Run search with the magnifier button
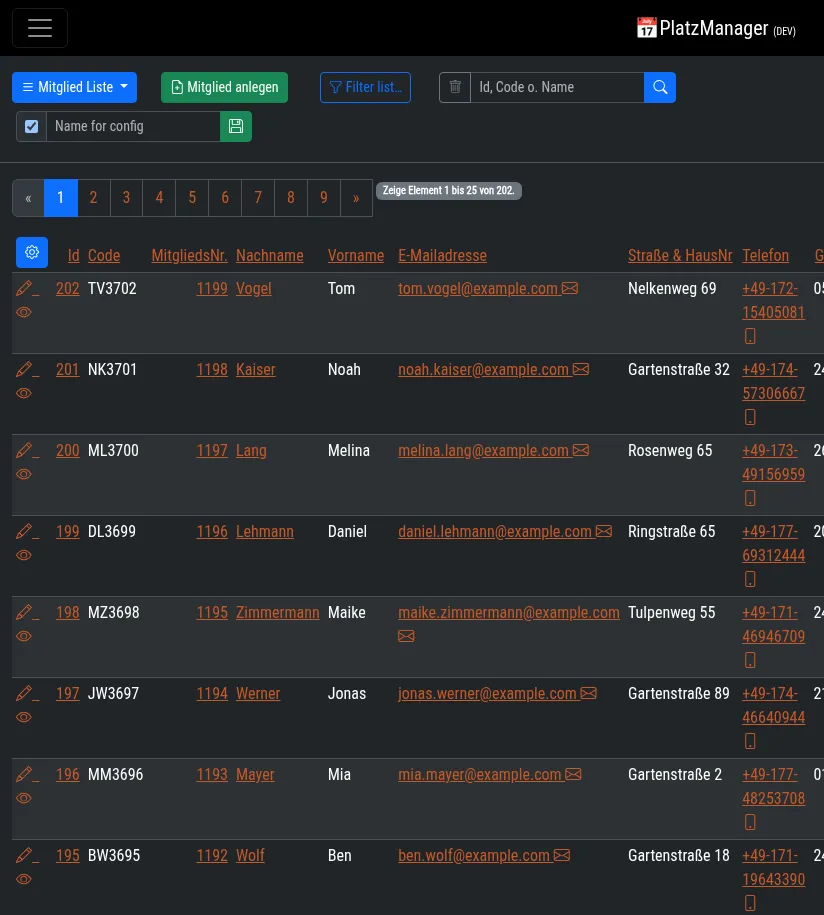Image resolution: width=824 pixels, height=915 pixels. (x=660, y=88)
